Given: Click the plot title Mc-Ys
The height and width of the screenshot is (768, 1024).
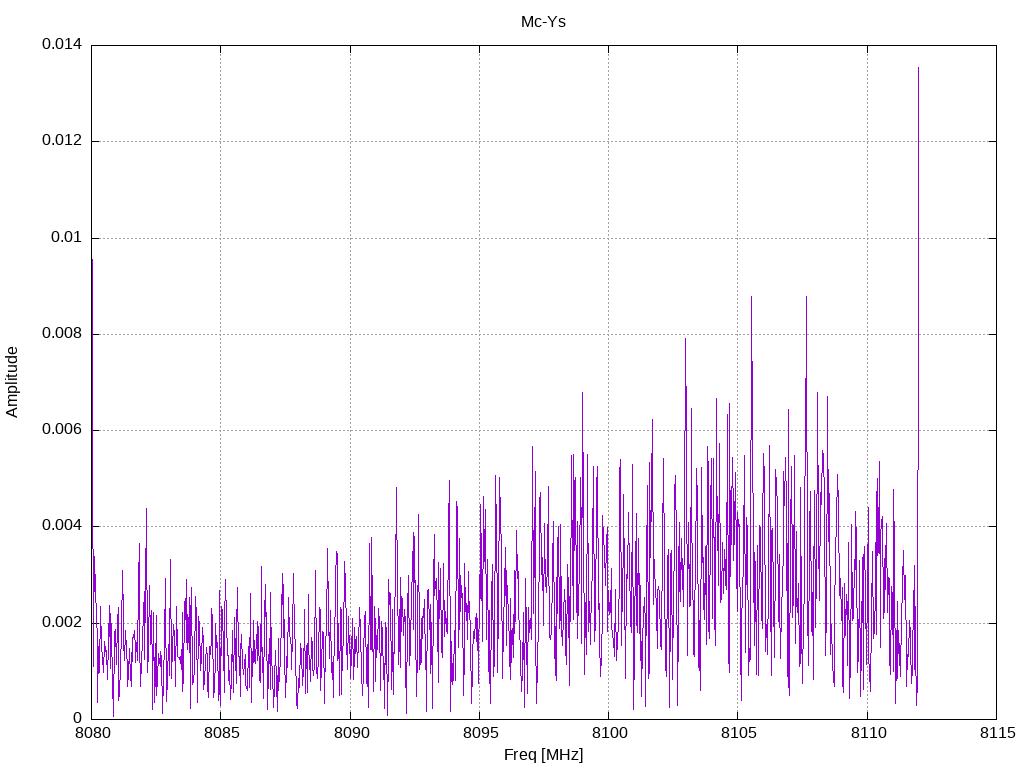Looking at the screenshot, I should [543, 21].
